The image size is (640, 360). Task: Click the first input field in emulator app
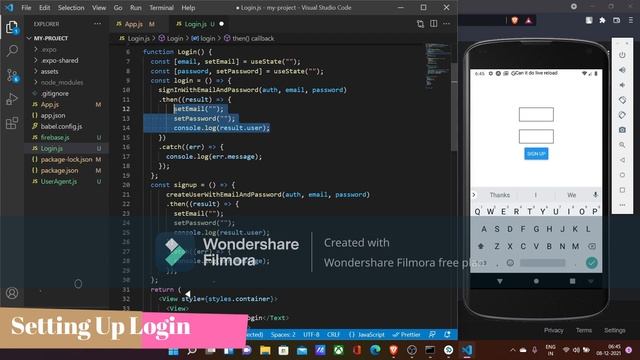click(x=536, y=115)
